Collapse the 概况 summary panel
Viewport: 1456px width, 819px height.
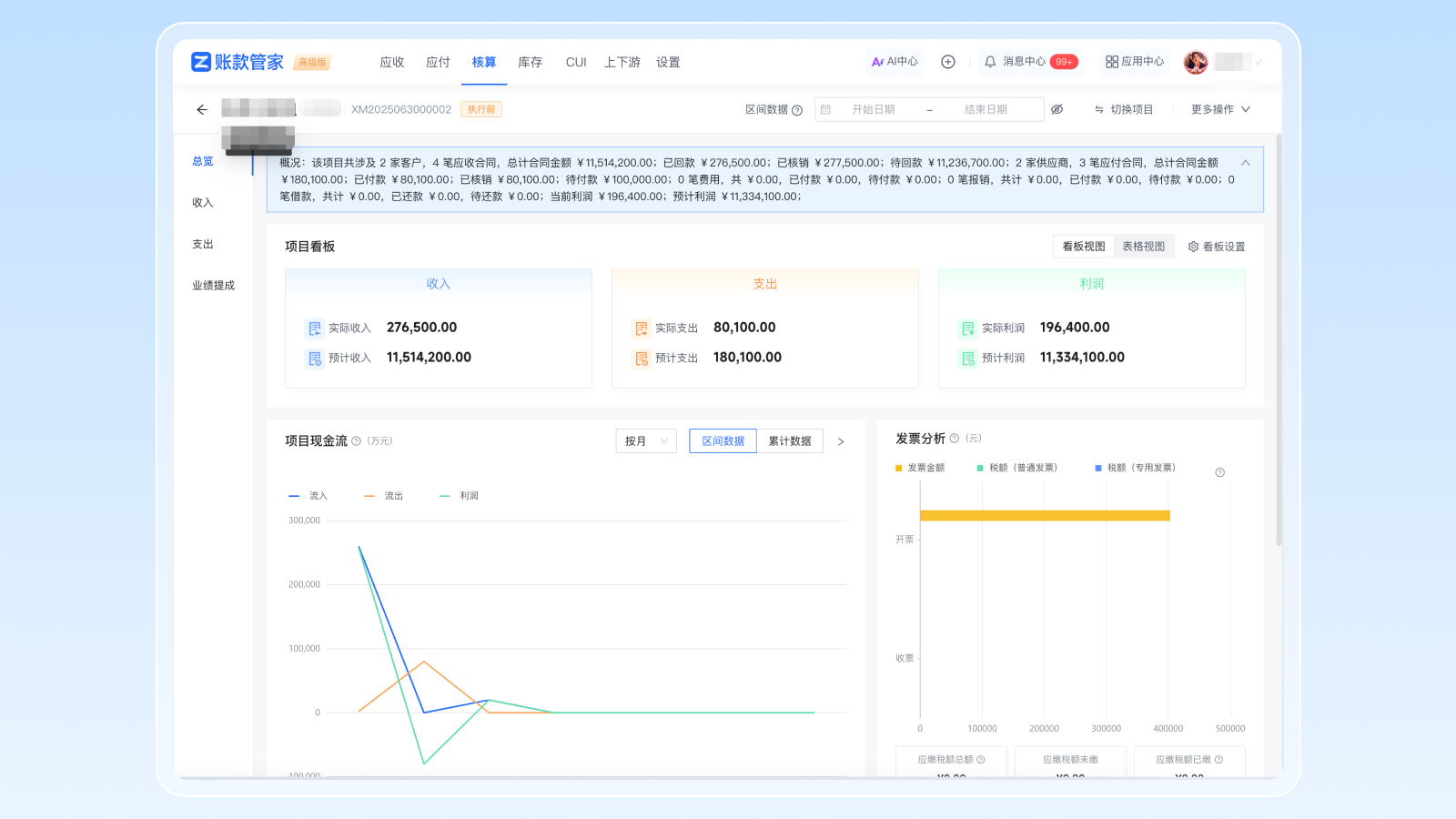coord(1245,163)
